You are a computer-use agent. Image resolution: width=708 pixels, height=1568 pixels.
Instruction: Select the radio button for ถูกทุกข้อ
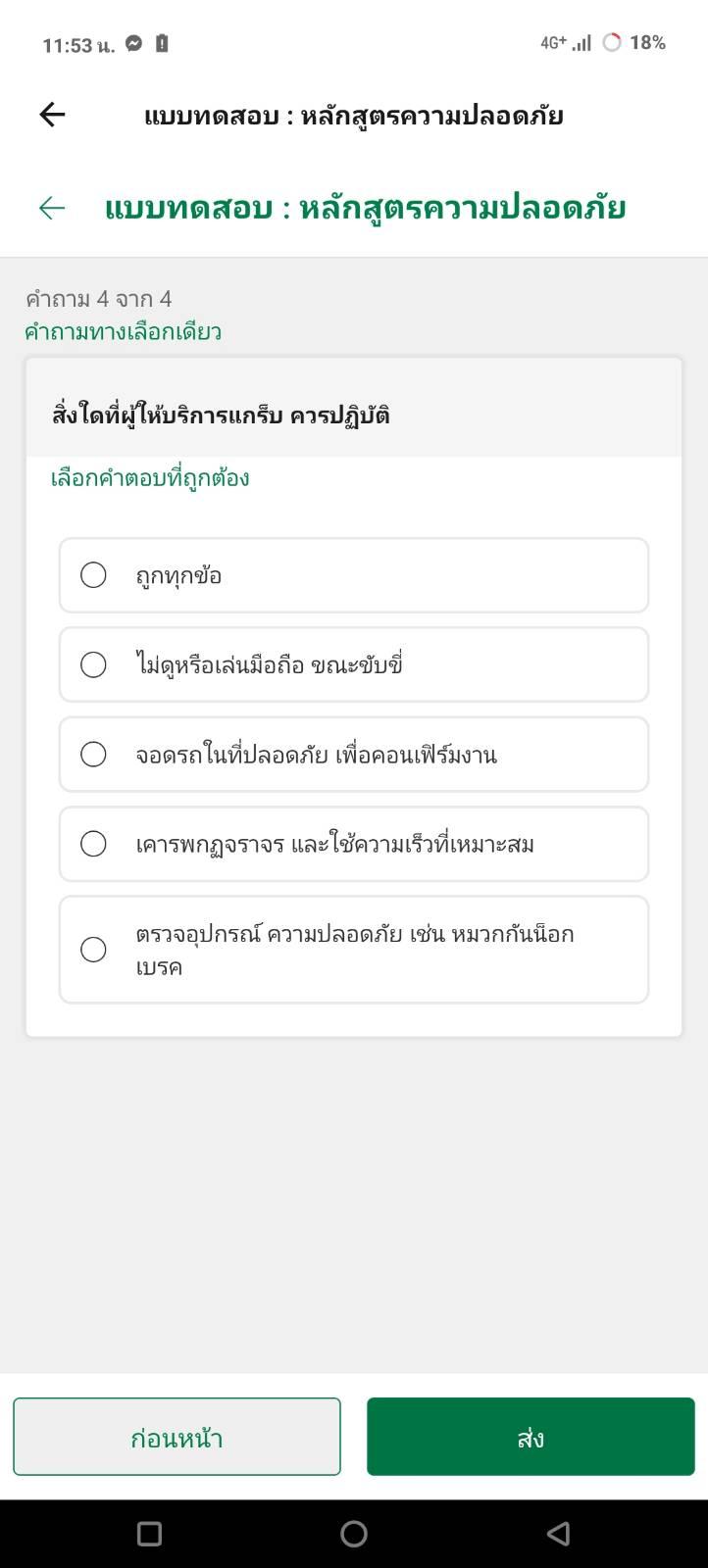tap(93, 574)
